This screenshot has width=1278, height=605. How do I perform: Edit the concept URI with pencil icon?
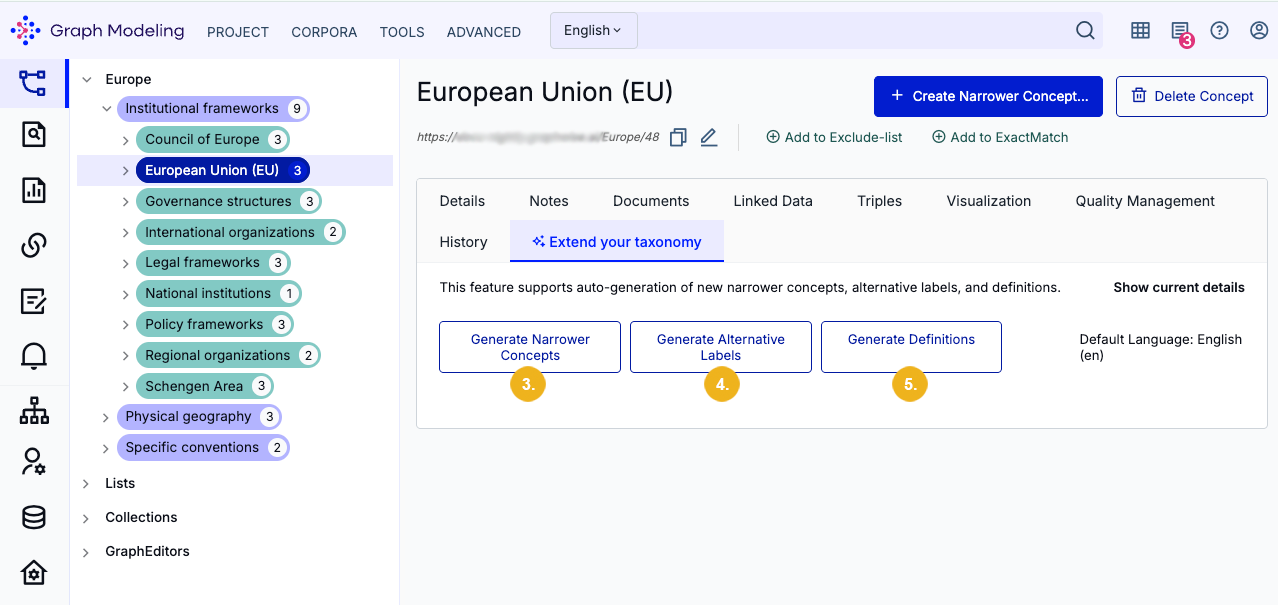pos(709,138)
